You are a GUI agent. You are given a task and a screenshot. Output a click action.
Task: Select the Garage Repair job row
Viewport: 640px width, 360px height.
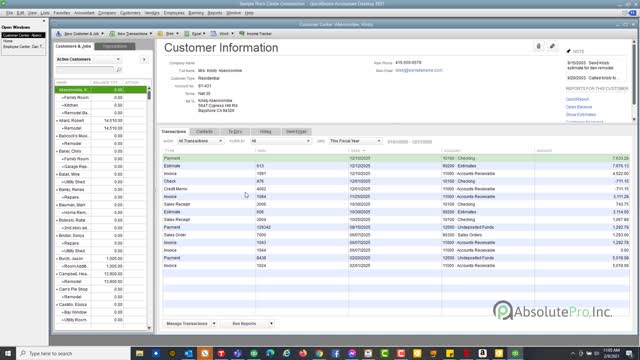(x=100, y=167)
